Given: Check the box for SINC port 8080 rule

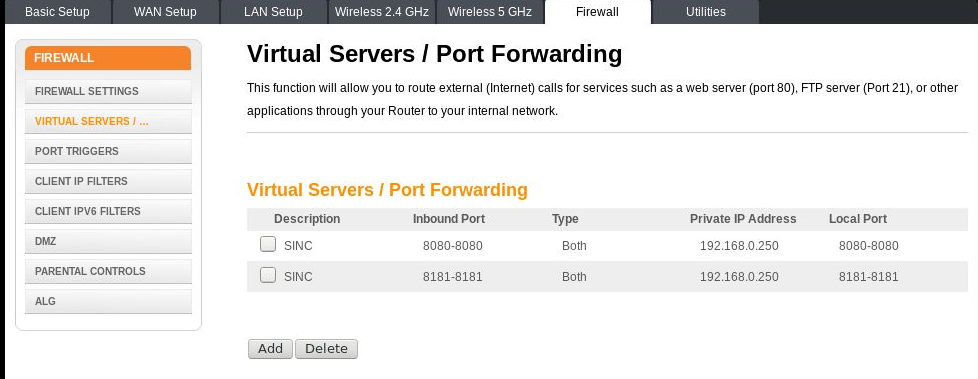Looking at the screenshot, I should click(268, 244).
